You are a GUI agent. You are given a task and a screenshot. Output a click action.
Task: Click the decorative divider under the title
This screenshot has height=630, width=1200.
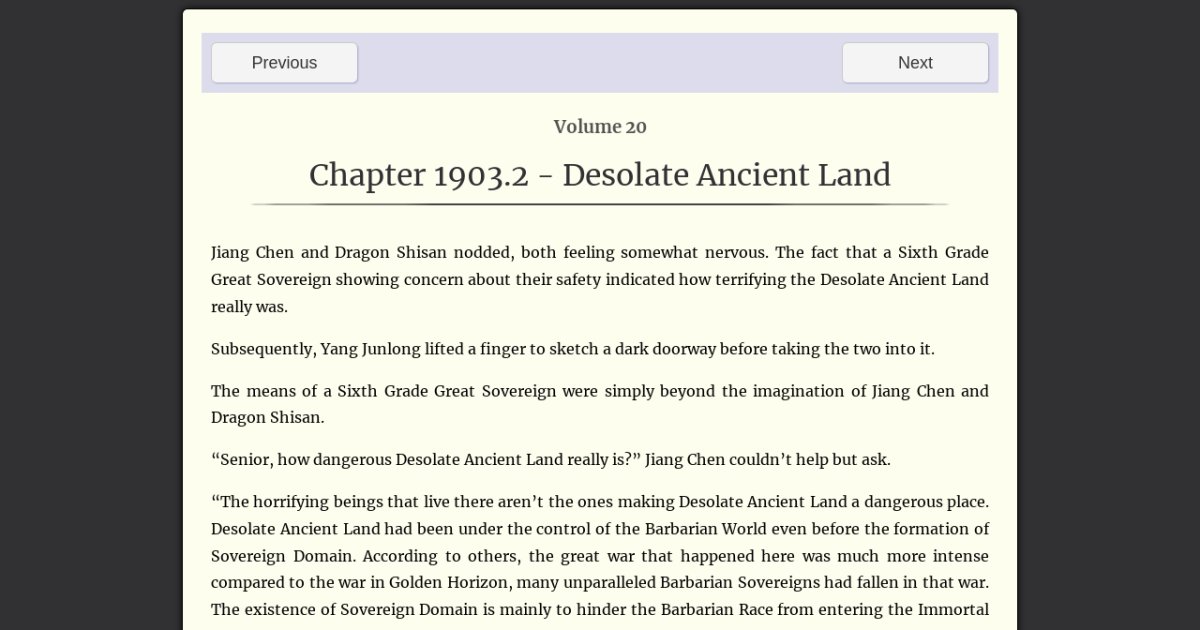point(600,204)
